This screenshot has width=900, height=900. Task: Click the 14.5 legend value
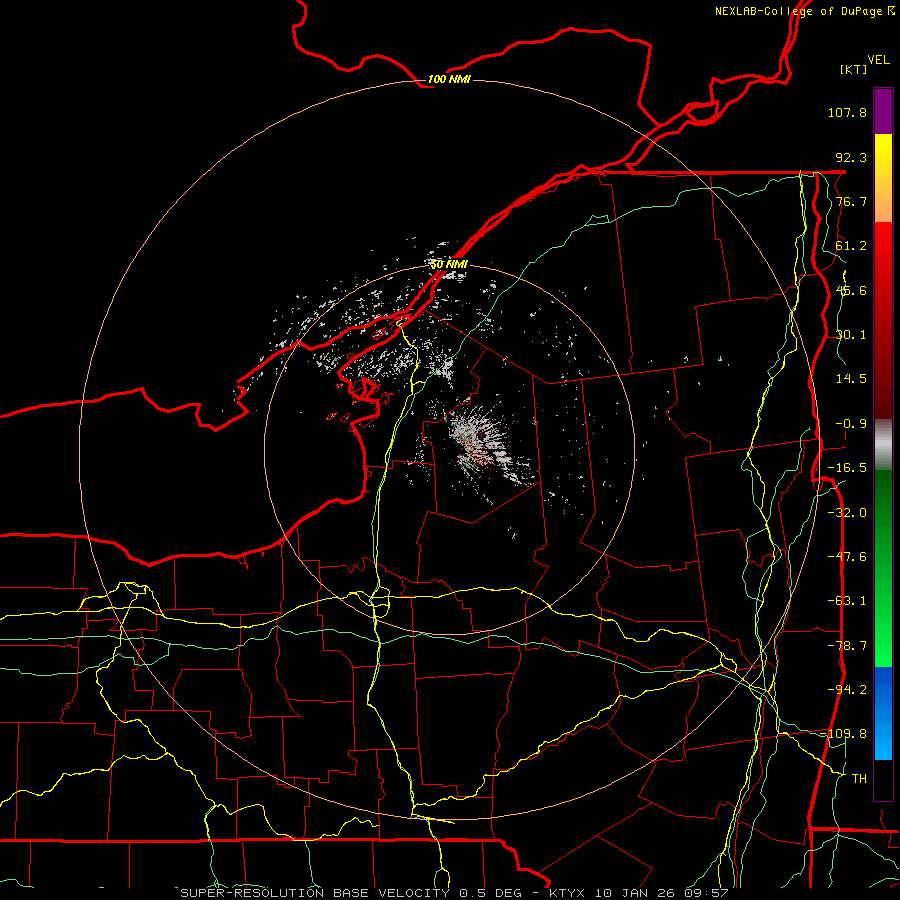point(851,379)
